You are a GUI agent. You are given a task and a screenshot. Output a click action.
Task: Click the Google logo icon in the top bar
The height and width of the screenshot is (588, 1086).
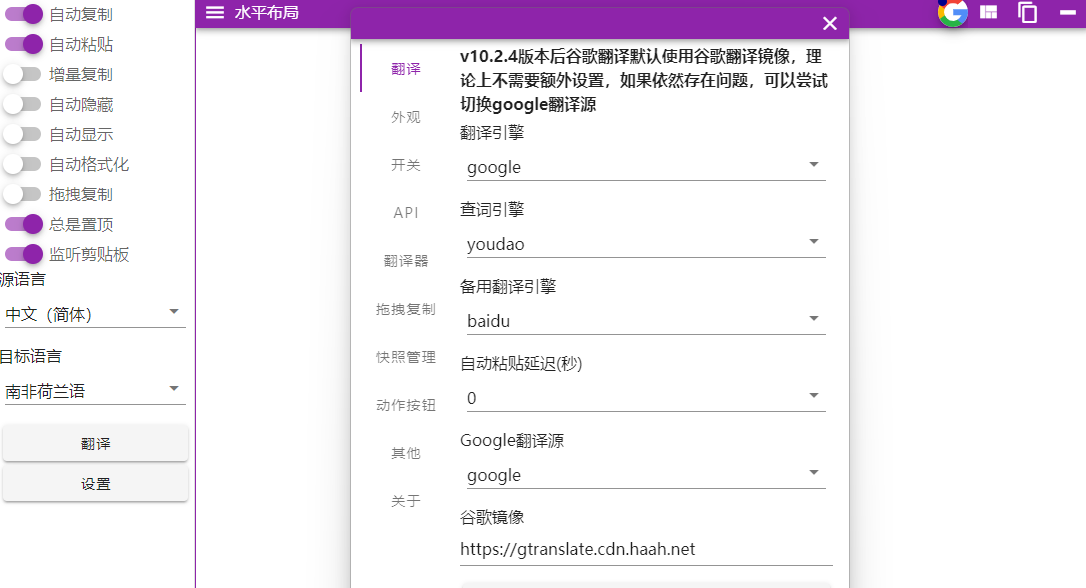point(952,13)
